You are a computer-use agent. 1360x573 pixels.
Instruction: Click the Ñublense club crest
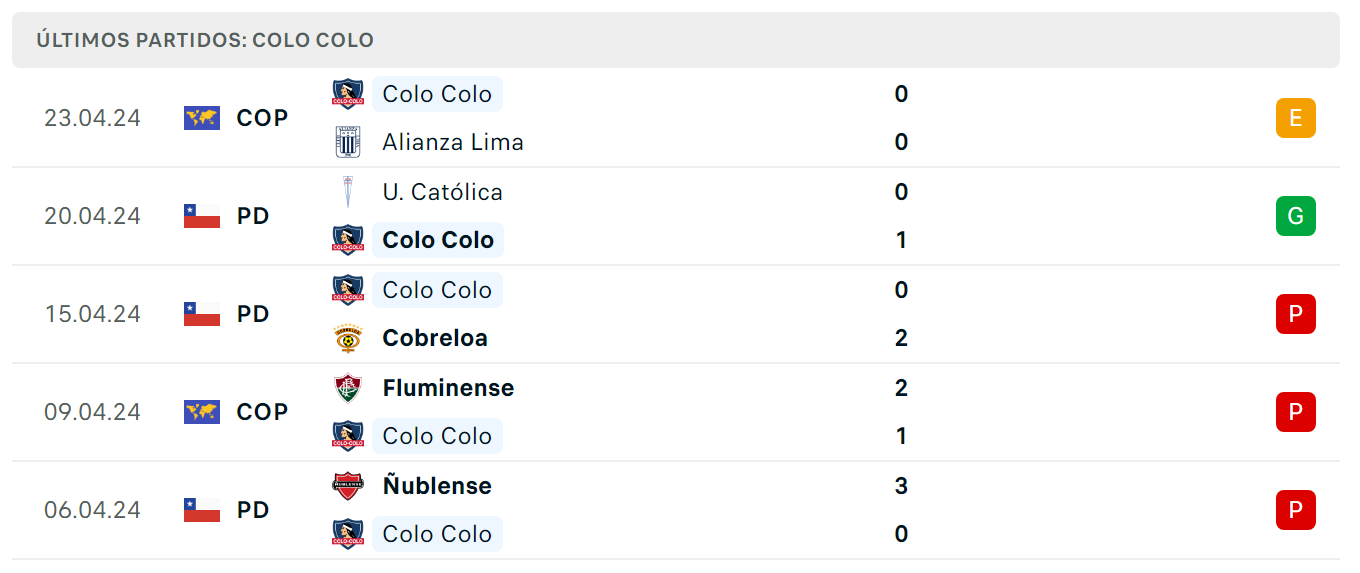(x=347, y=486)
